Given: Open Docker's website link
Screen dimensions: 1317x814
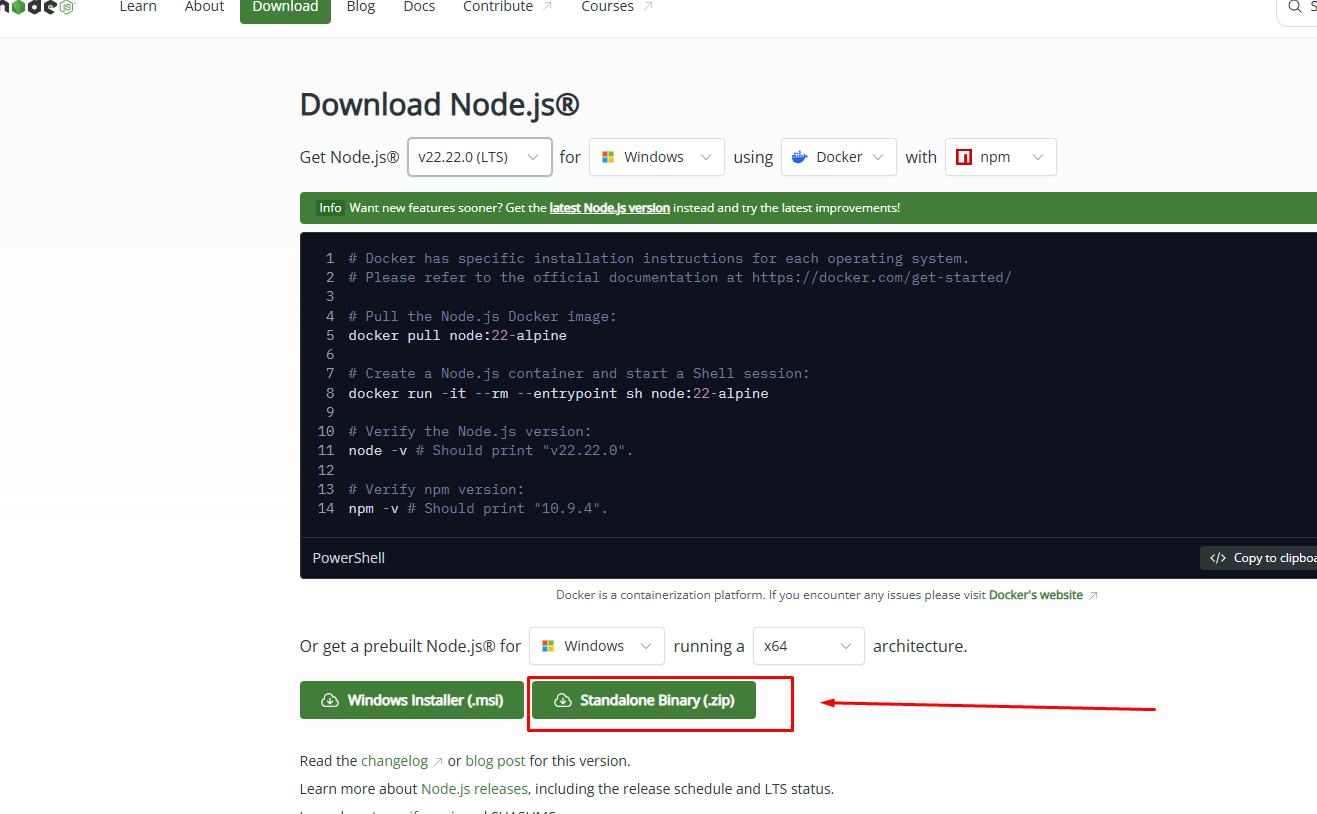Looking at the screenshot, I should [x=1043, y=595].
